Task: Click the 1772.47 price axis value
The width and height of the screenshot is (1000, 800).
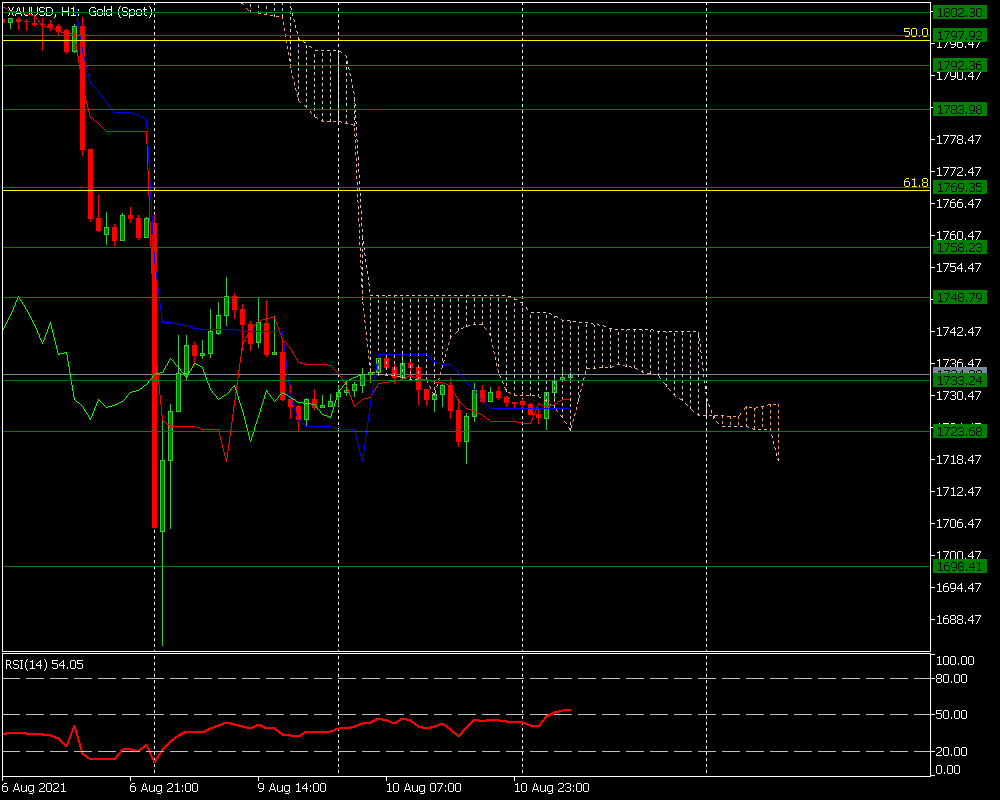Action: 959,172
